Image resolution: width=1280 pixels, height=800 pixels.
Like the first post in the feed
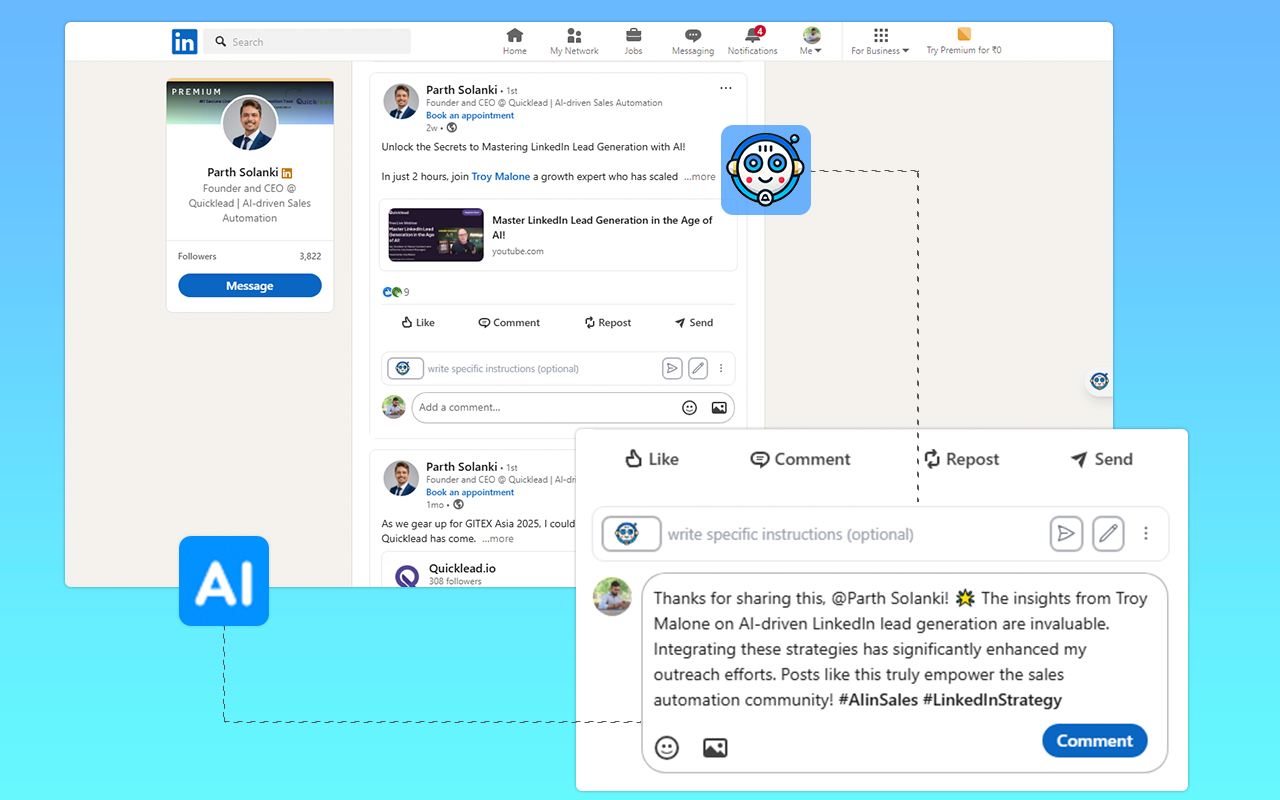point(418,322)
